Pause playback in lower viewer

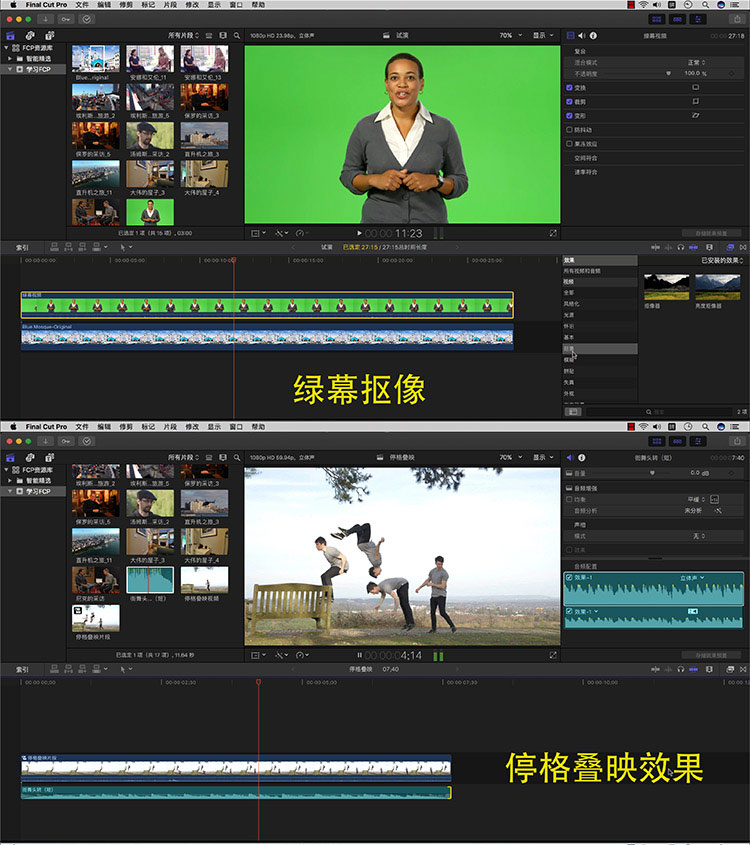pyautogui.click(x=359, y=655)
